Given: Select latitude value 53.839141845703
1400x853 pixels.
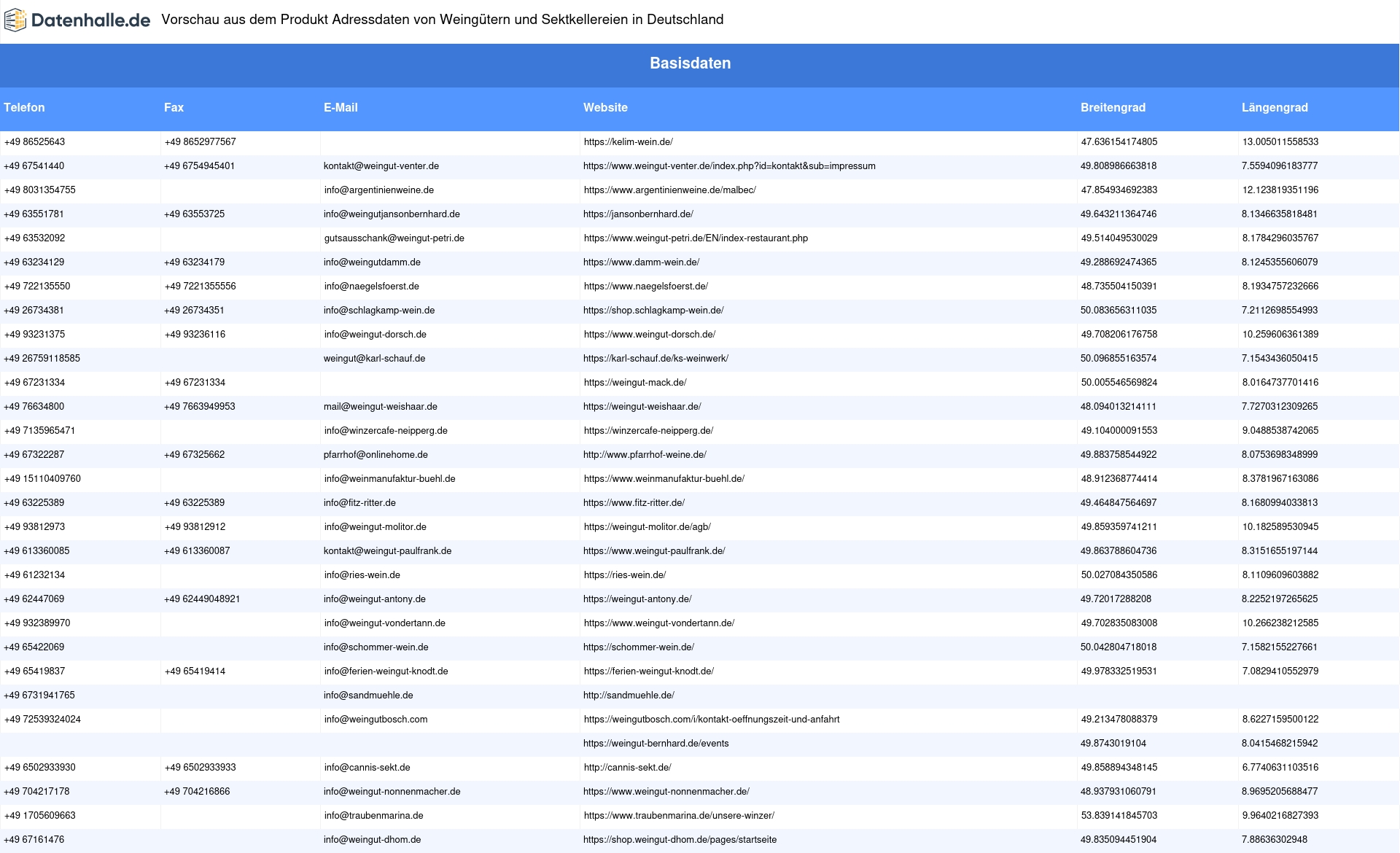Looking at the screenshot, I should click(x=1119, y=816).
